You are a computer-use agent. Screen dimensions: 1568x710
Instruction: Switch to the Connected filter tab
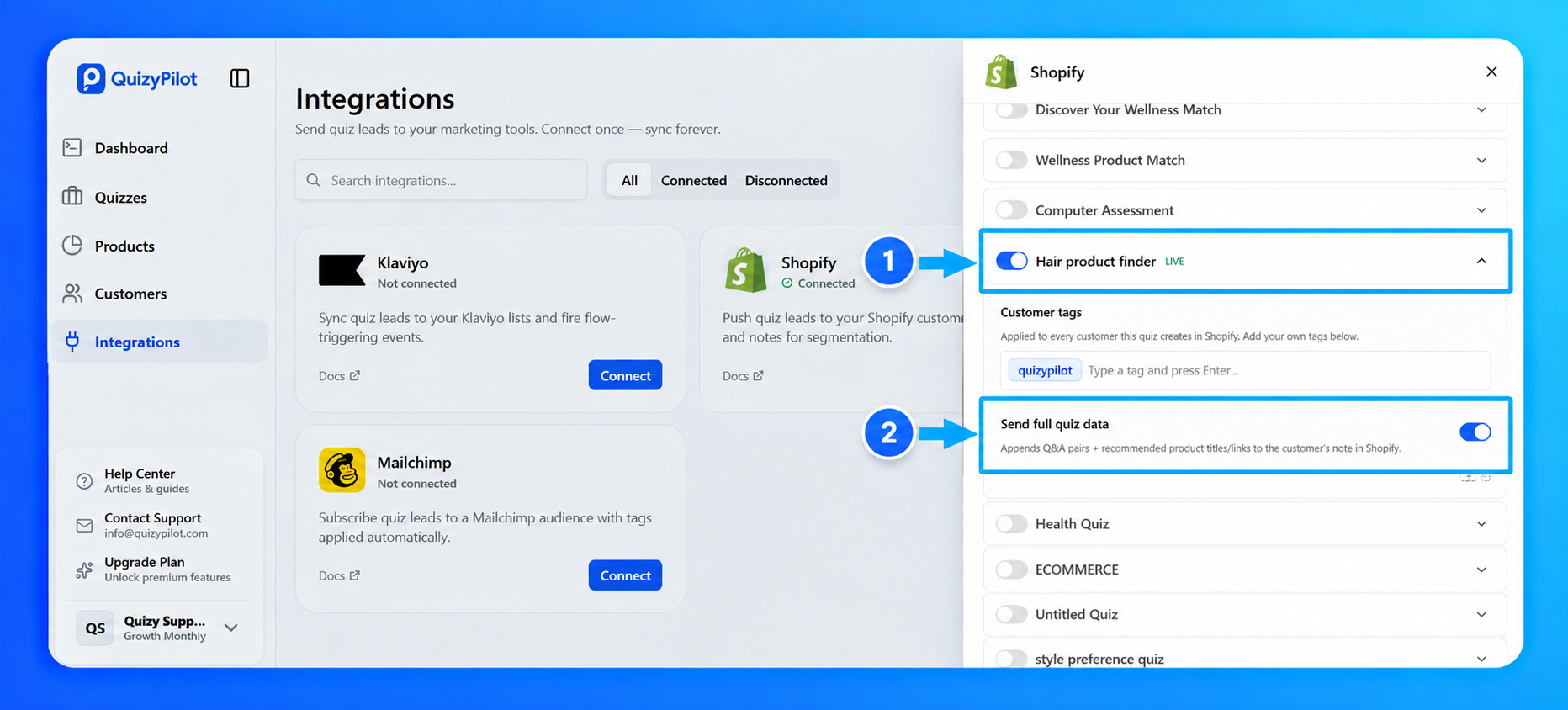pyautogui.click(x=693, y=180)
